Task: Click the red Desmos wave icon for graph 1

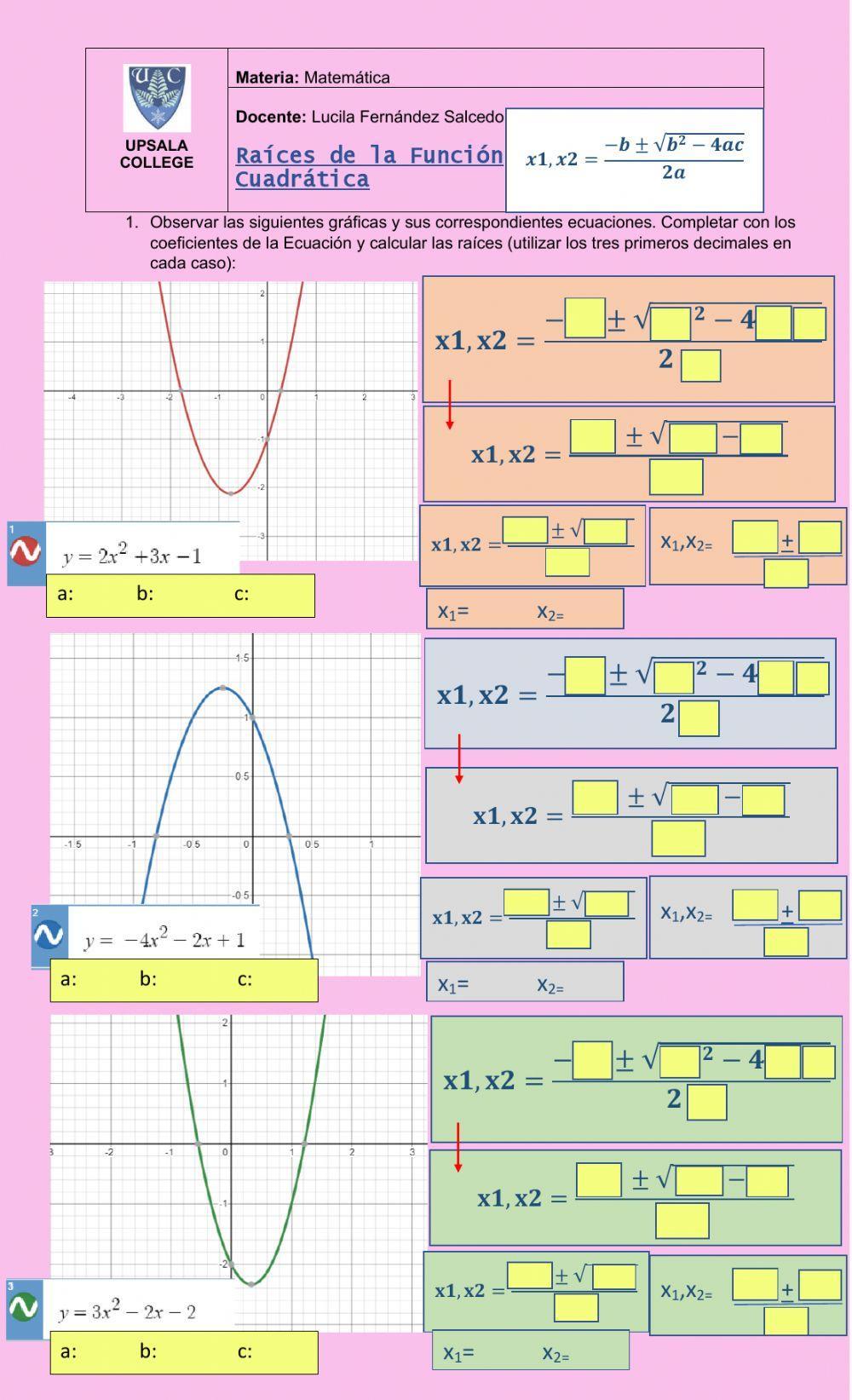Action: pyautogui.click(x=26, y=552)
